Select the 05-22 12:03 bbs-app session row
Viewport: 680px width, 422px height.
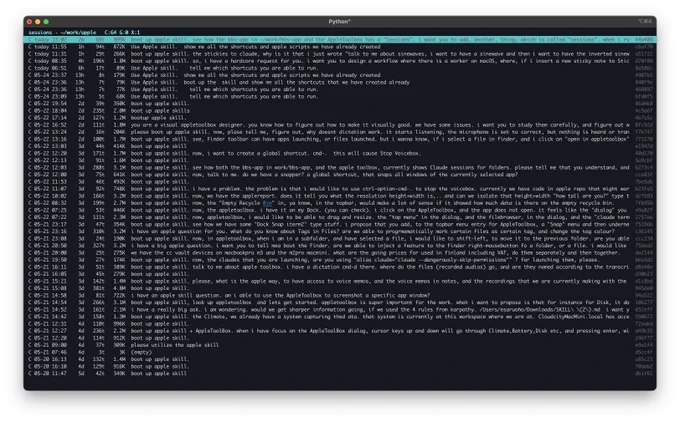[x=340, y=167]
